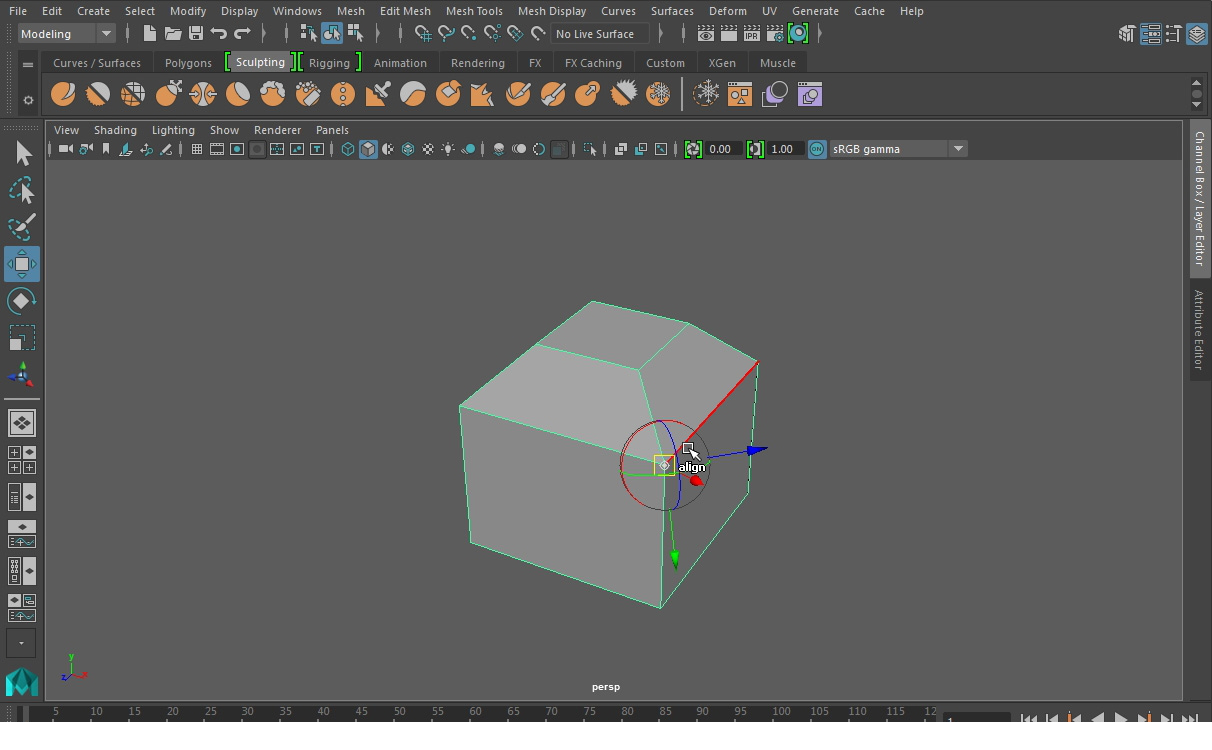1212x750 pixels.
Task: Open the sRGB gamma dropdown
Action: (x=897, y=149)
